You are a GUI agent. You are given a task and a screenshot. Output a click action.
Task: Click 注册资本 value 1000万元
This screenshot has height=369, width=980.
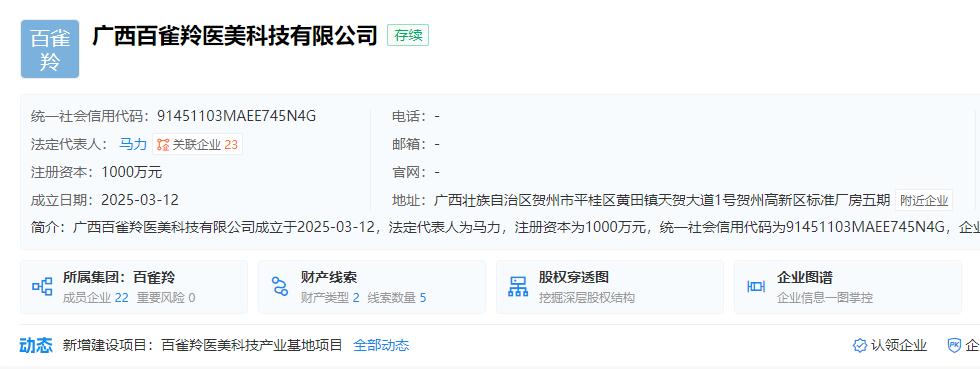tap(132, 172)
